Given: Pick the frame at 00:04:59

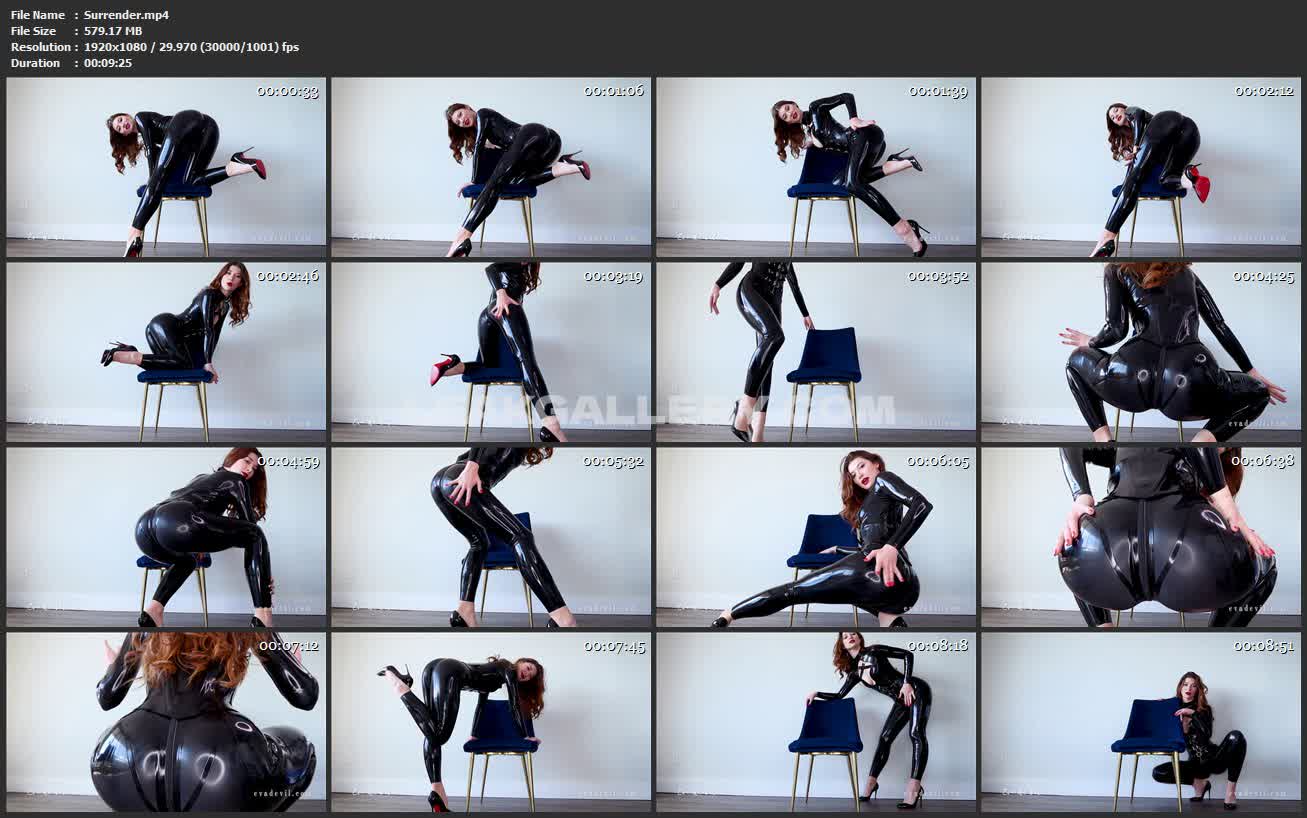Looking at the screenshot, I should click(166, 537).
